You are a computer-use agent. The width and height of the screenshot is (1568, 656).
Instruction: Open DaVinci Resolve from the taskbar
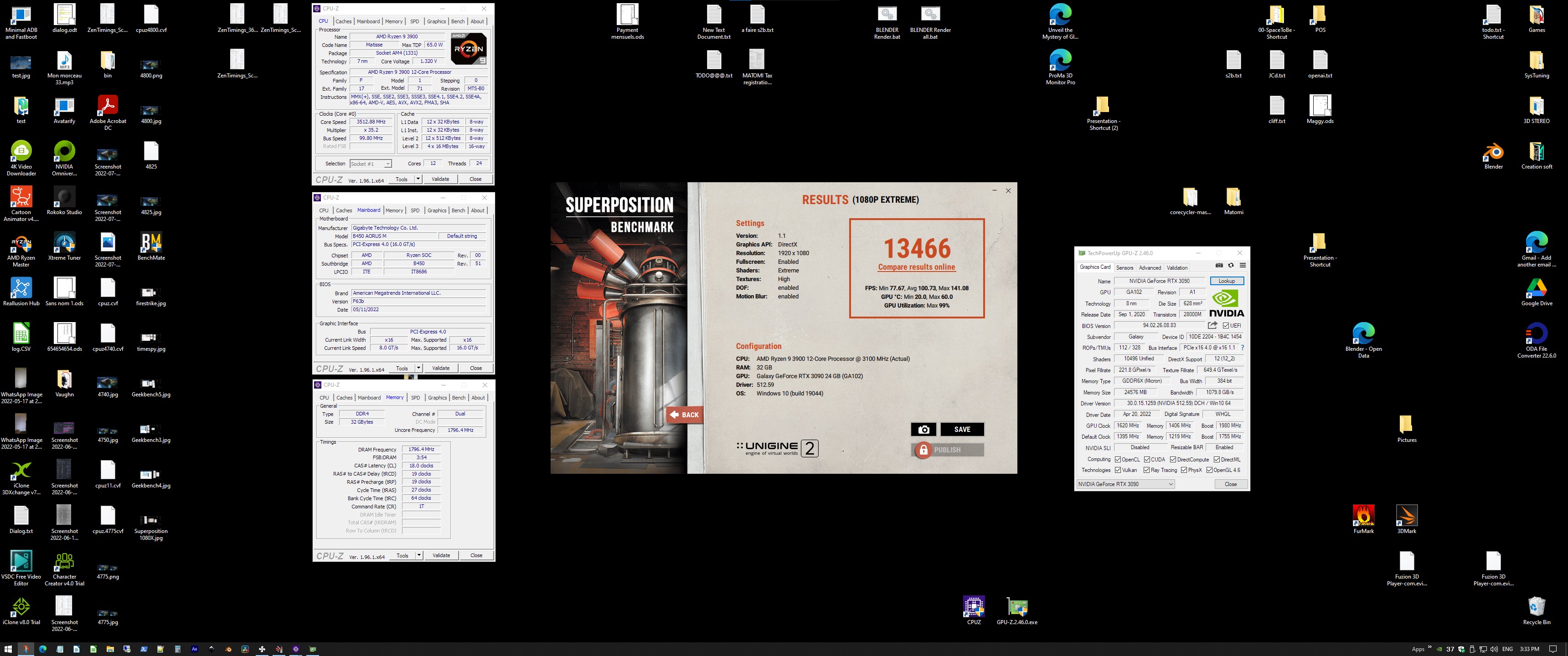click(x=245, y=649)
